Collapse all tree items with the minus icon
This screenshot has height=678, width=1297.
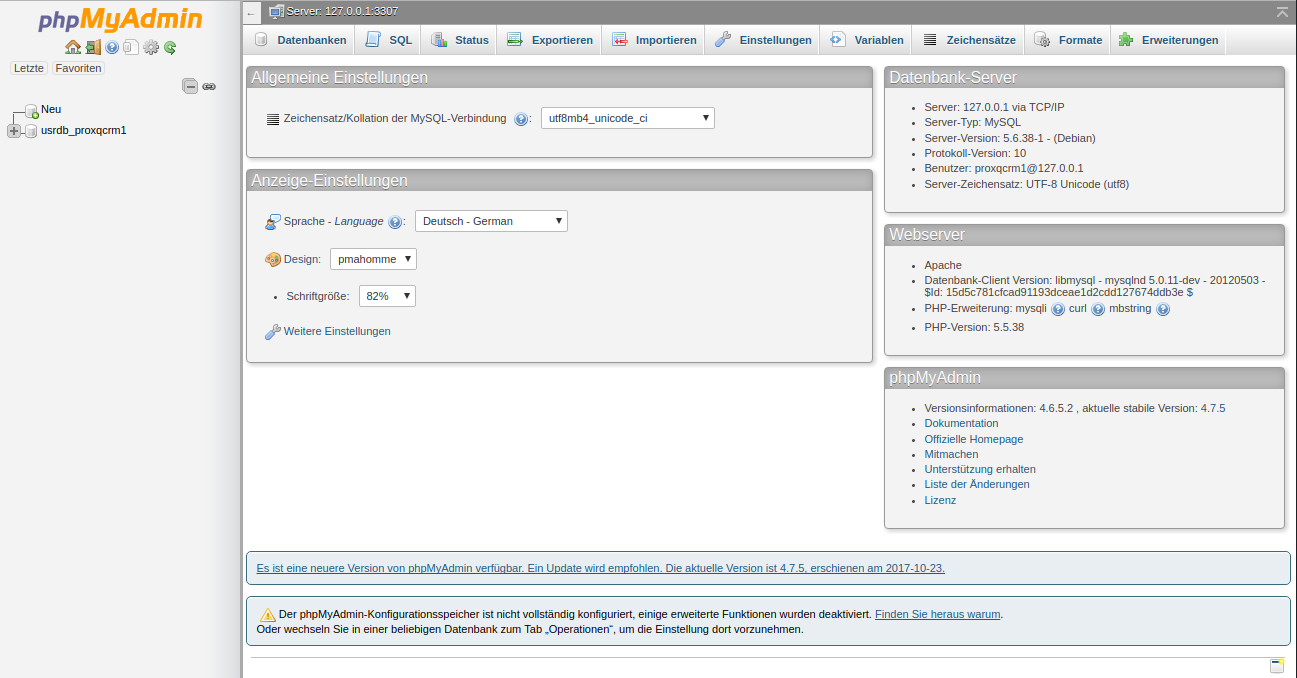pyautogui.click(x=190, y=86)
